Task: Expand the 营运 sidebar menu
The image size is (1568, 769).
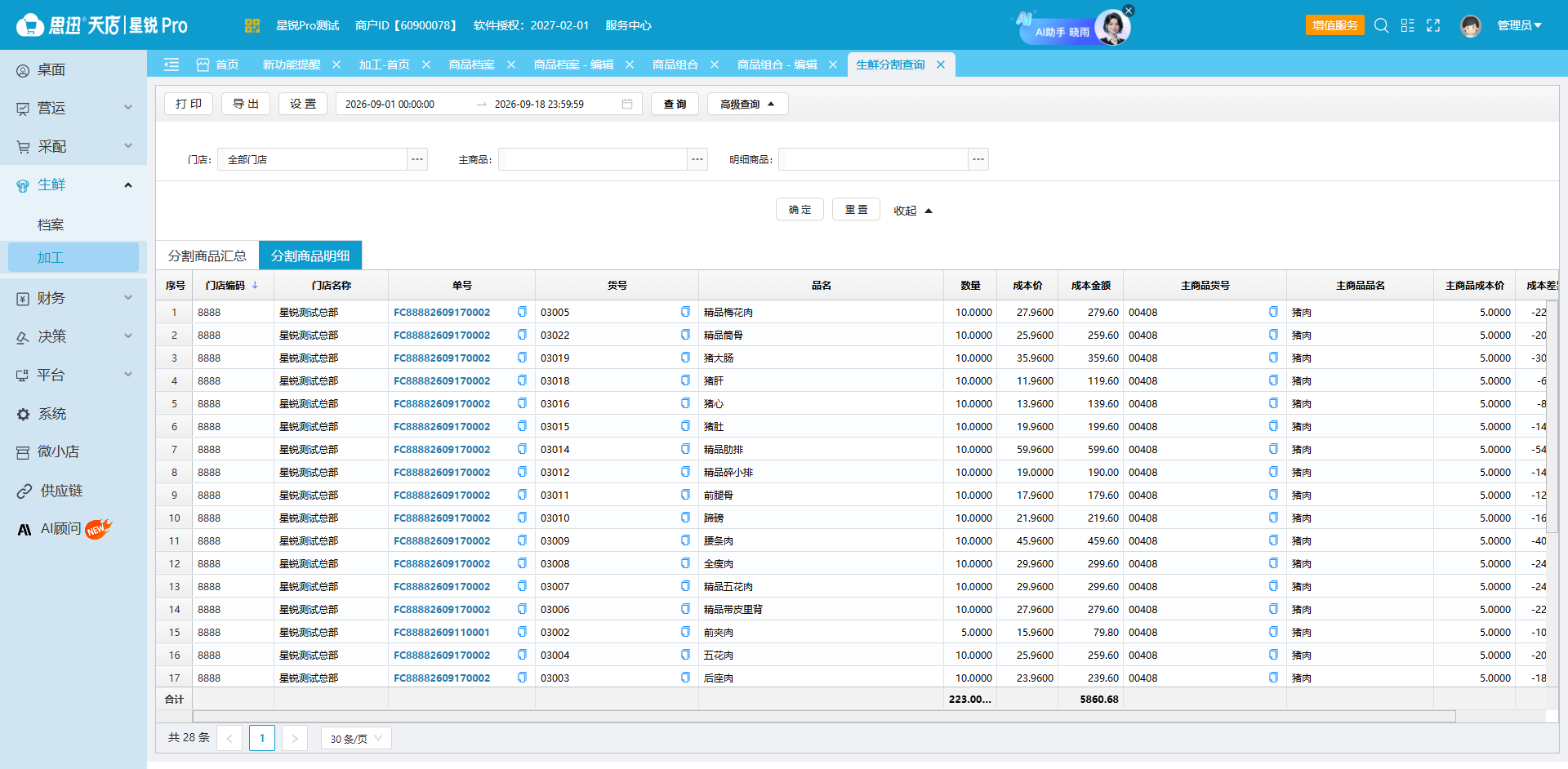Action: 73,108
